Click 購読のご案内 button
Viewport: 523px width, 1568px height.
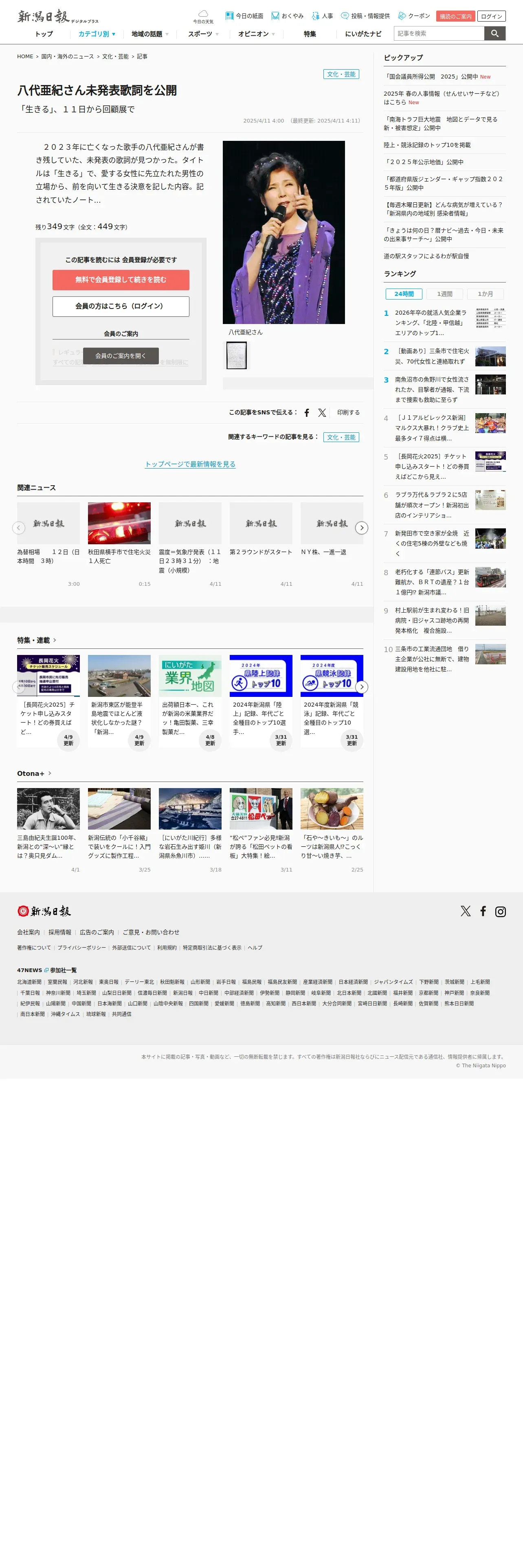pyautogui.click(x=455, y=16)
